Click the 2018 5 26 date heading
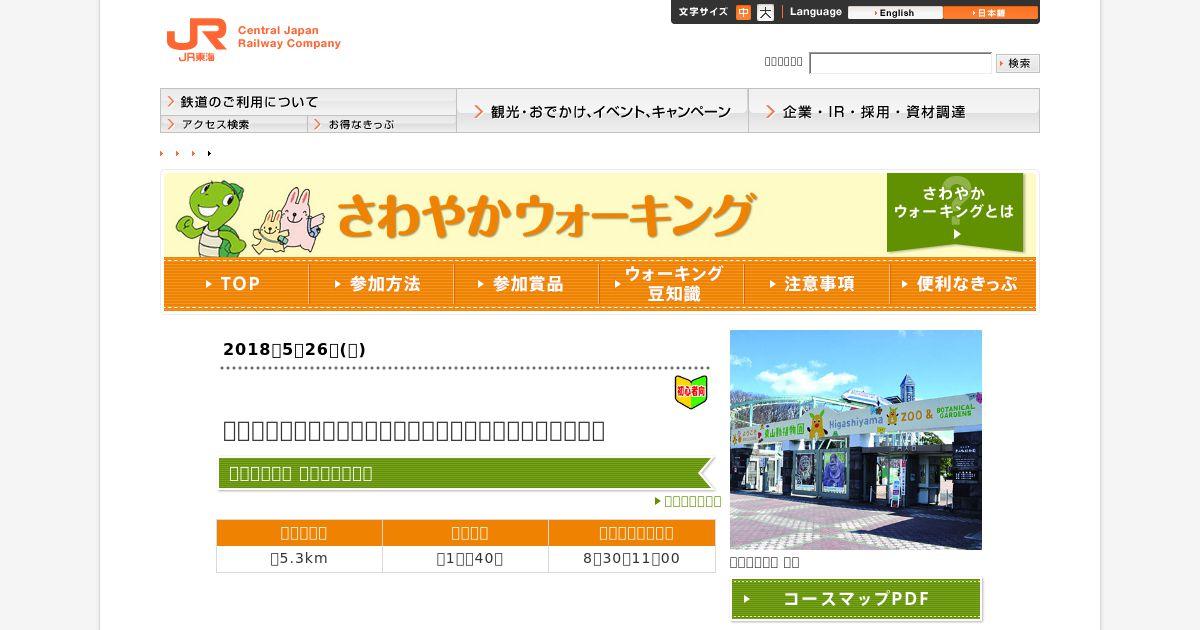The width and height of the screenshot is (1200, 630). [x=294, y=349]
